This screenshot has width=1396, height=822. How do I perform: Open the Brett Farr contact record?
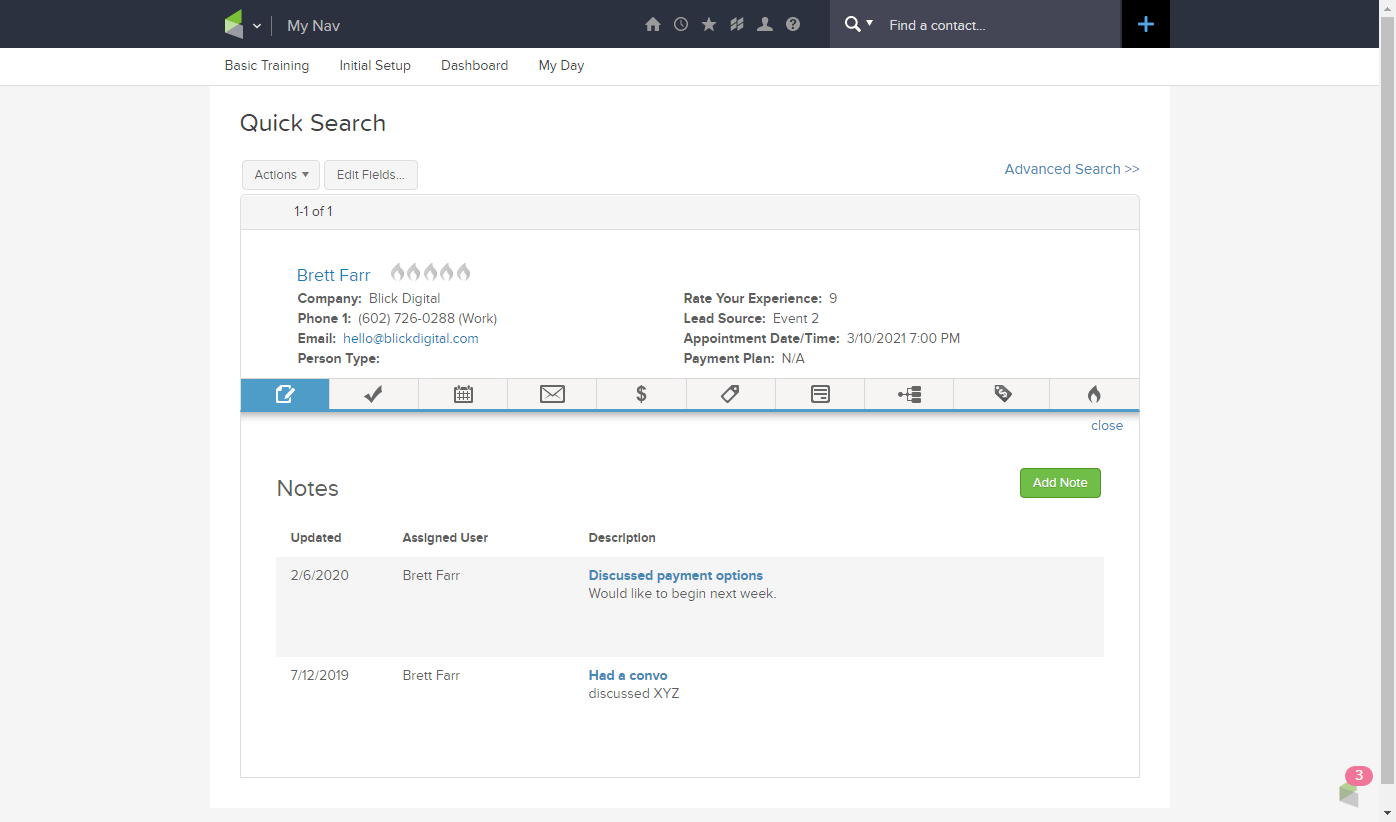(x=334, y=275)
